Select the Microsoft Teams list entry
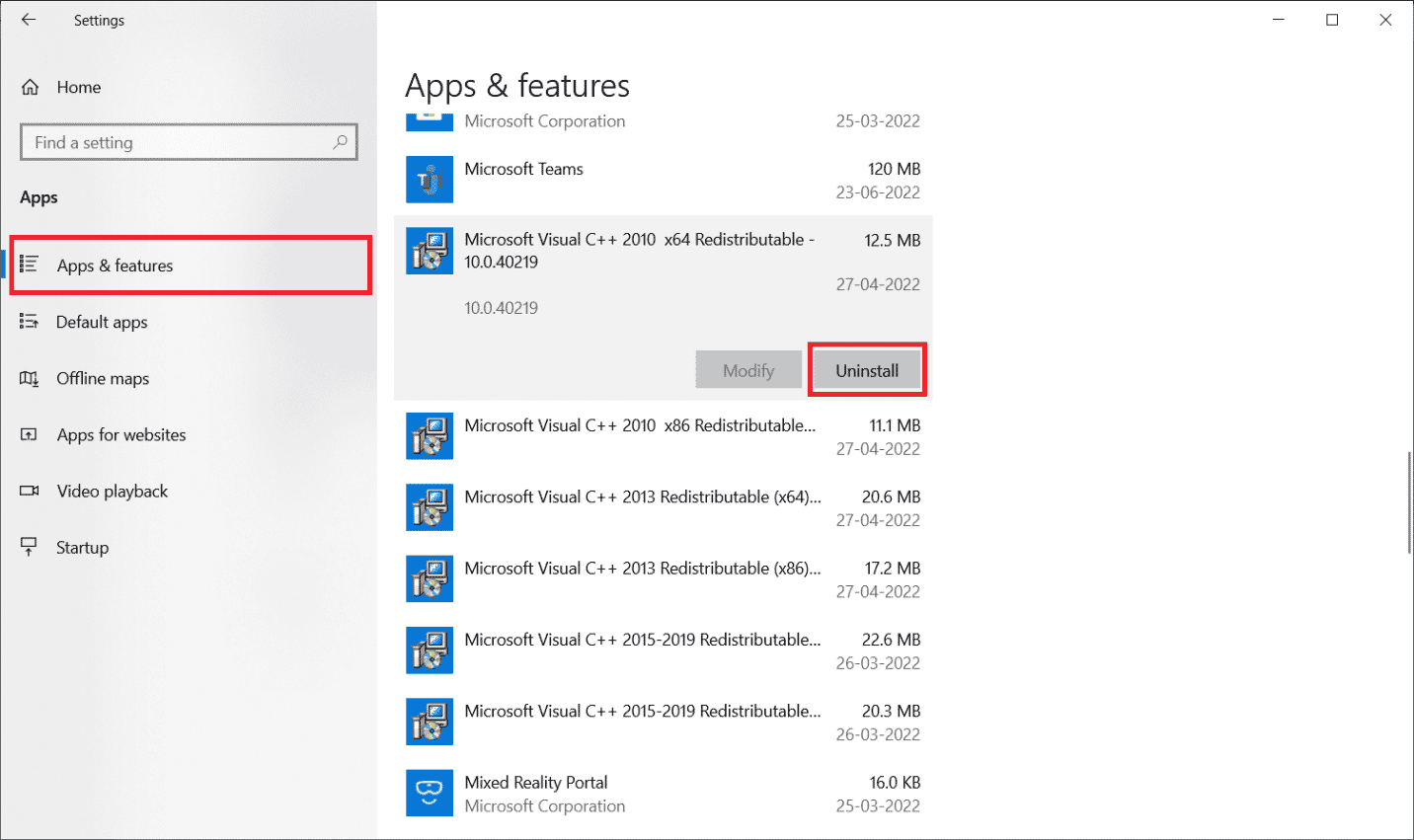The image size is (1414, 840). coord(664,180)
